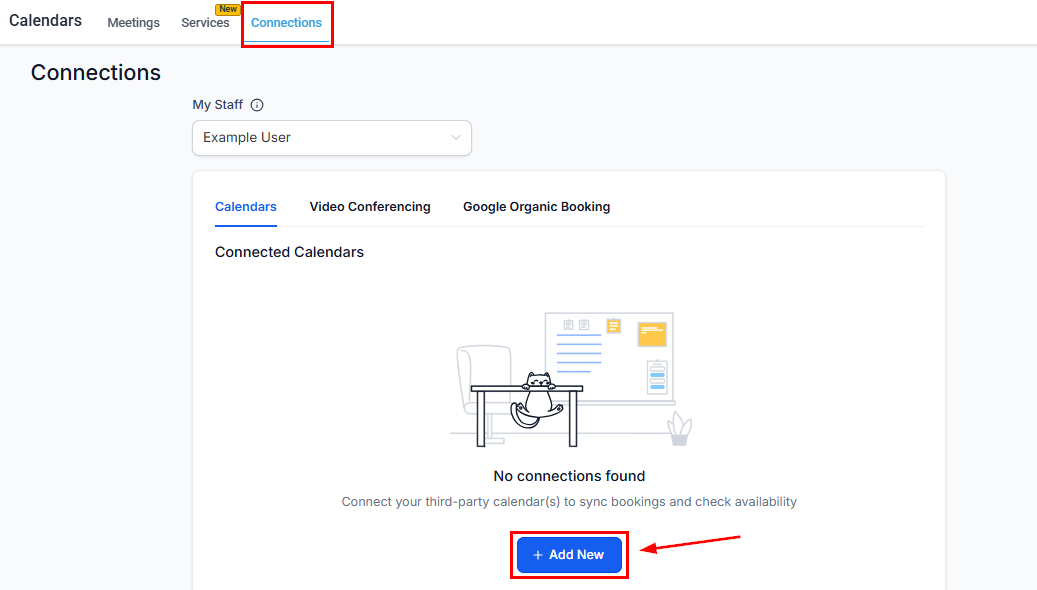Click the plus icon inside the Add New button
This screenshot has width=1037, height=590.
click(539, 555)
